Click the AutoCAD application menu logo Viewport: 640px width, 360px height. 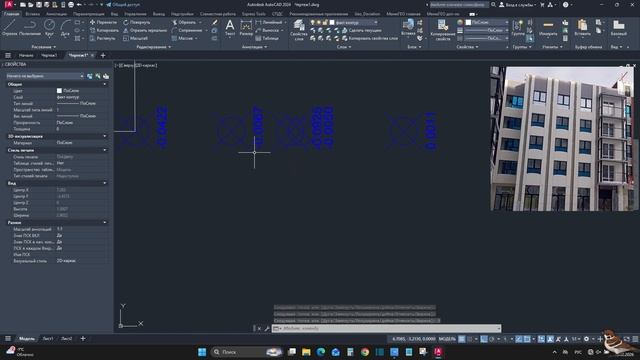pyautogui.click(x=9, y=4)
